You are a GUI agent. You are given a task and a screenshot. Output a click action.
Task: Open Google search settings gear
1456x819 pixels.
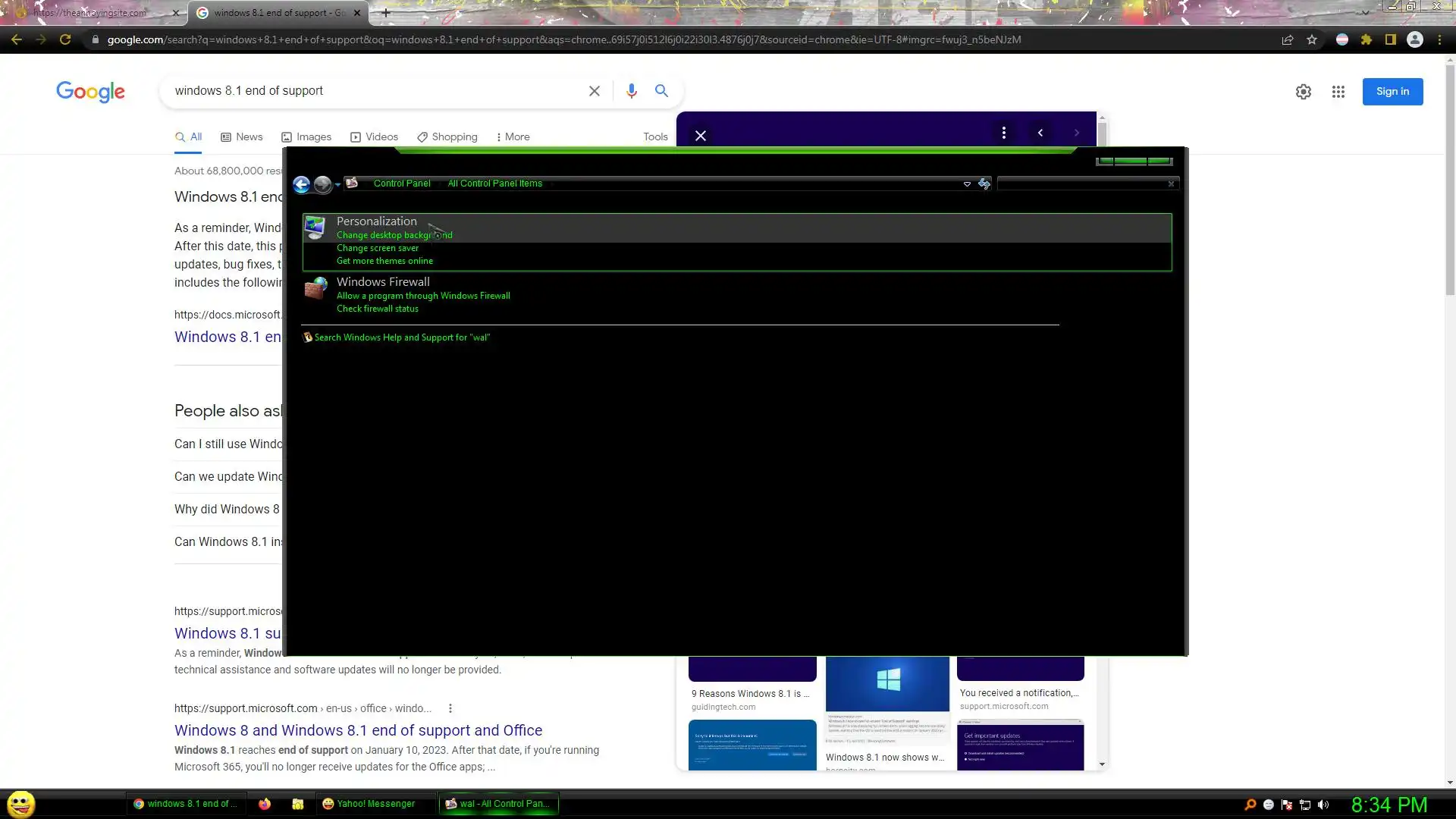[1303, 92]
